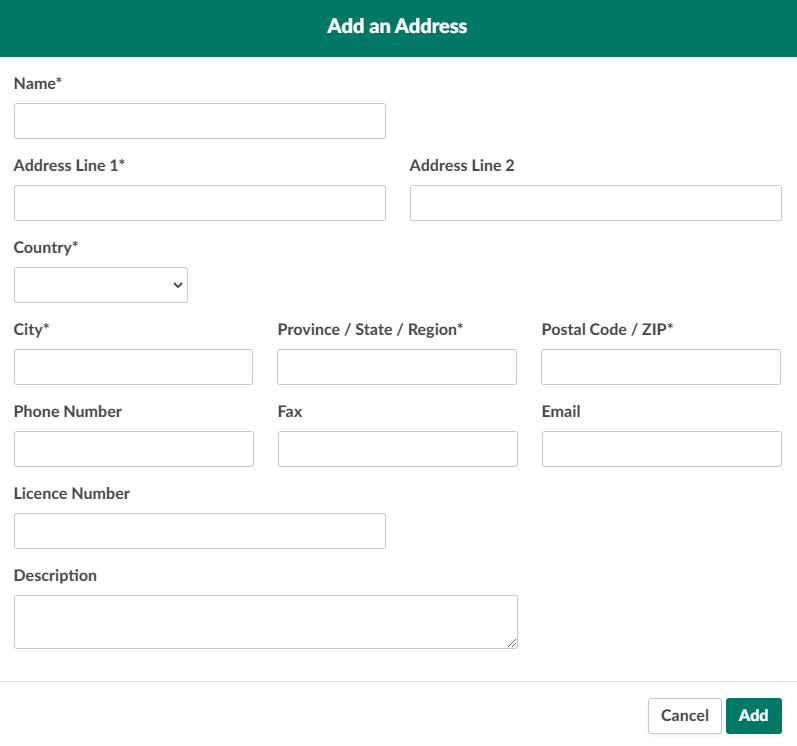The image size is (797, 746).
Task: Click the "Add an Address" header title
Action: (397, 26)
